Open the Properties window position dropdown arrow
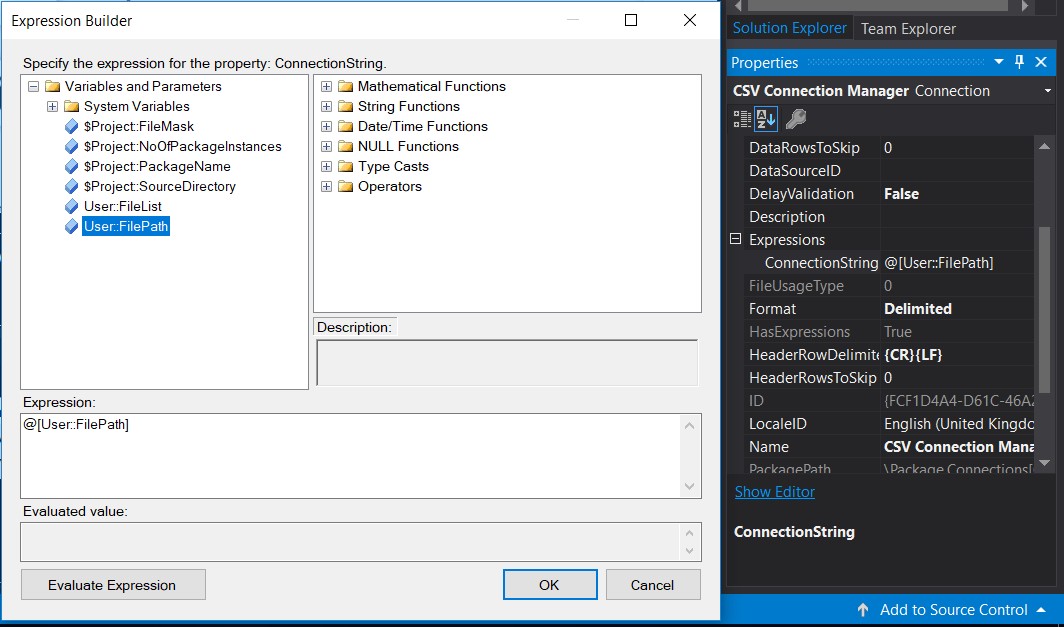This screenshot has height=627, width=1064. pos(998,62)
